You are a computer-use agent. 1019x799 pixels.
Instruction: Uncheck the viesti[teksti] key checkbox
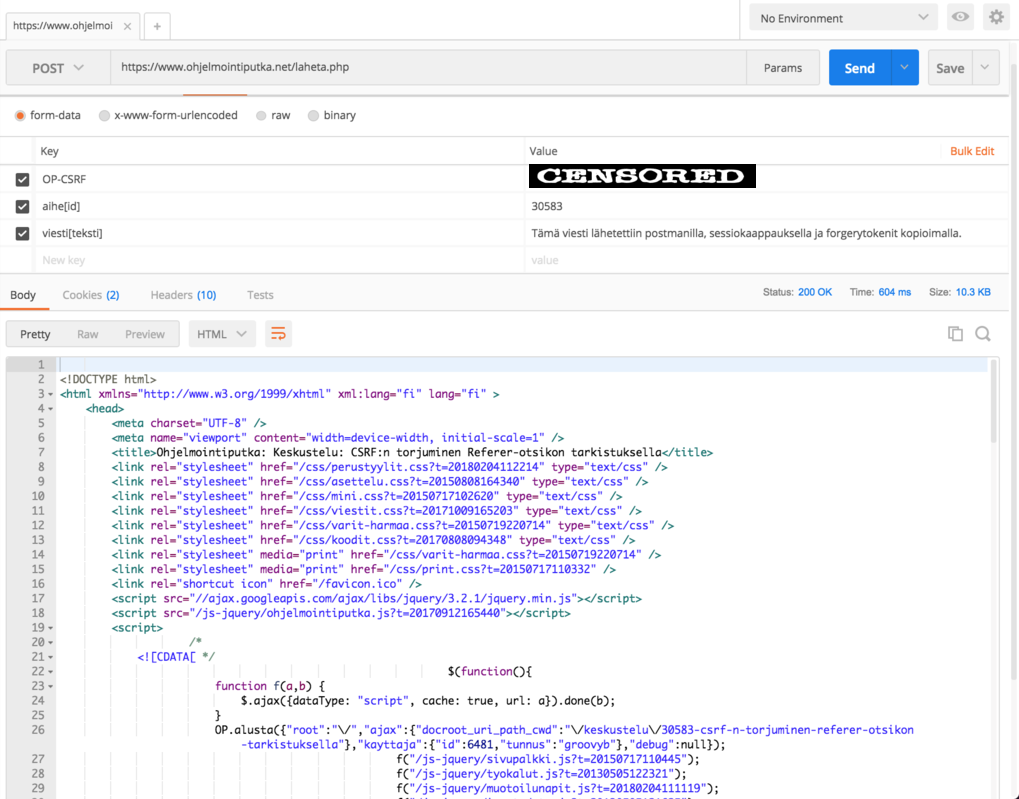coord(23,233)
